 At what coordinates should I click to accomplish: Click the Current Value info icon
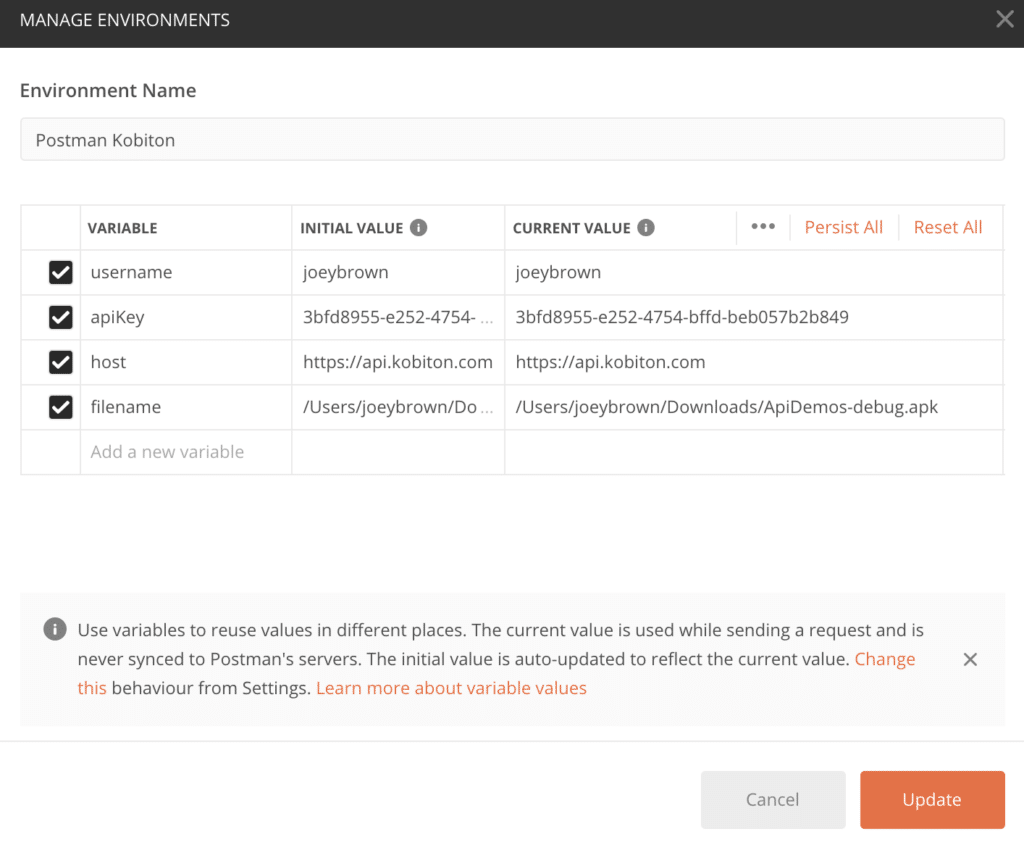point(646,227)
